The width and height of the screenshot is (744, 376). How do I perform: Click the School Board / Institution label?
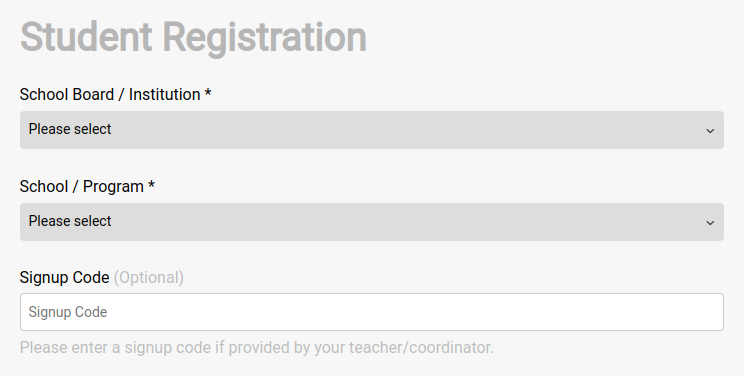tap(115, 94)
